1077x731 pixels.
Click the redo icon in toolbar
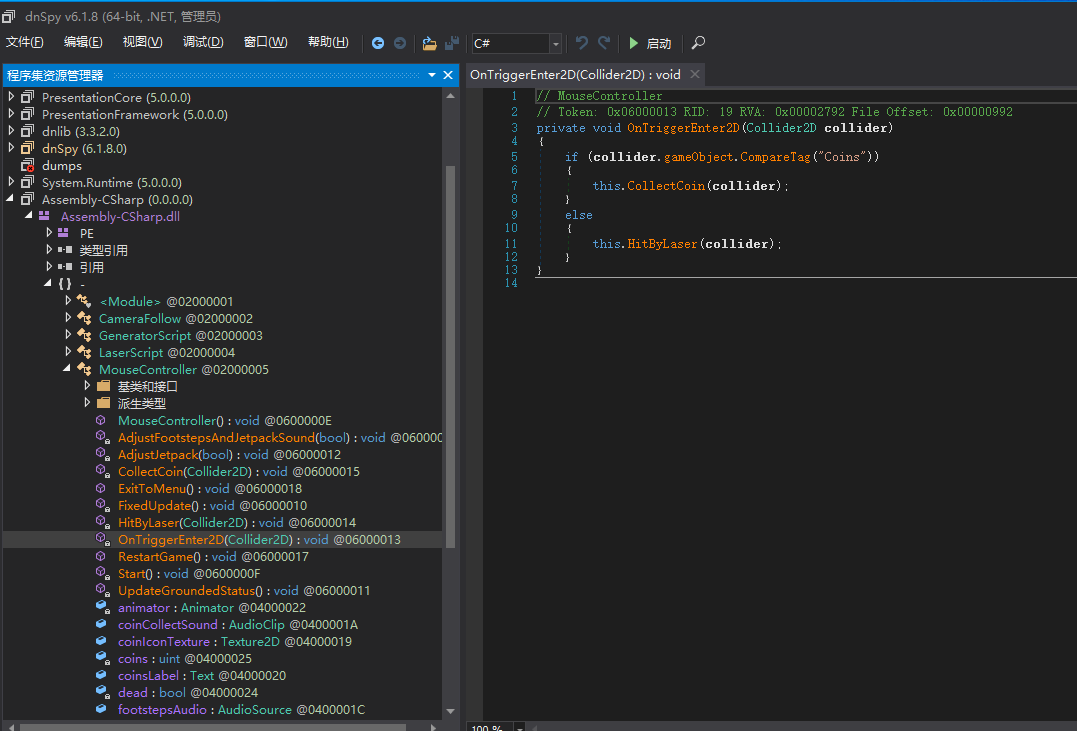604,43
